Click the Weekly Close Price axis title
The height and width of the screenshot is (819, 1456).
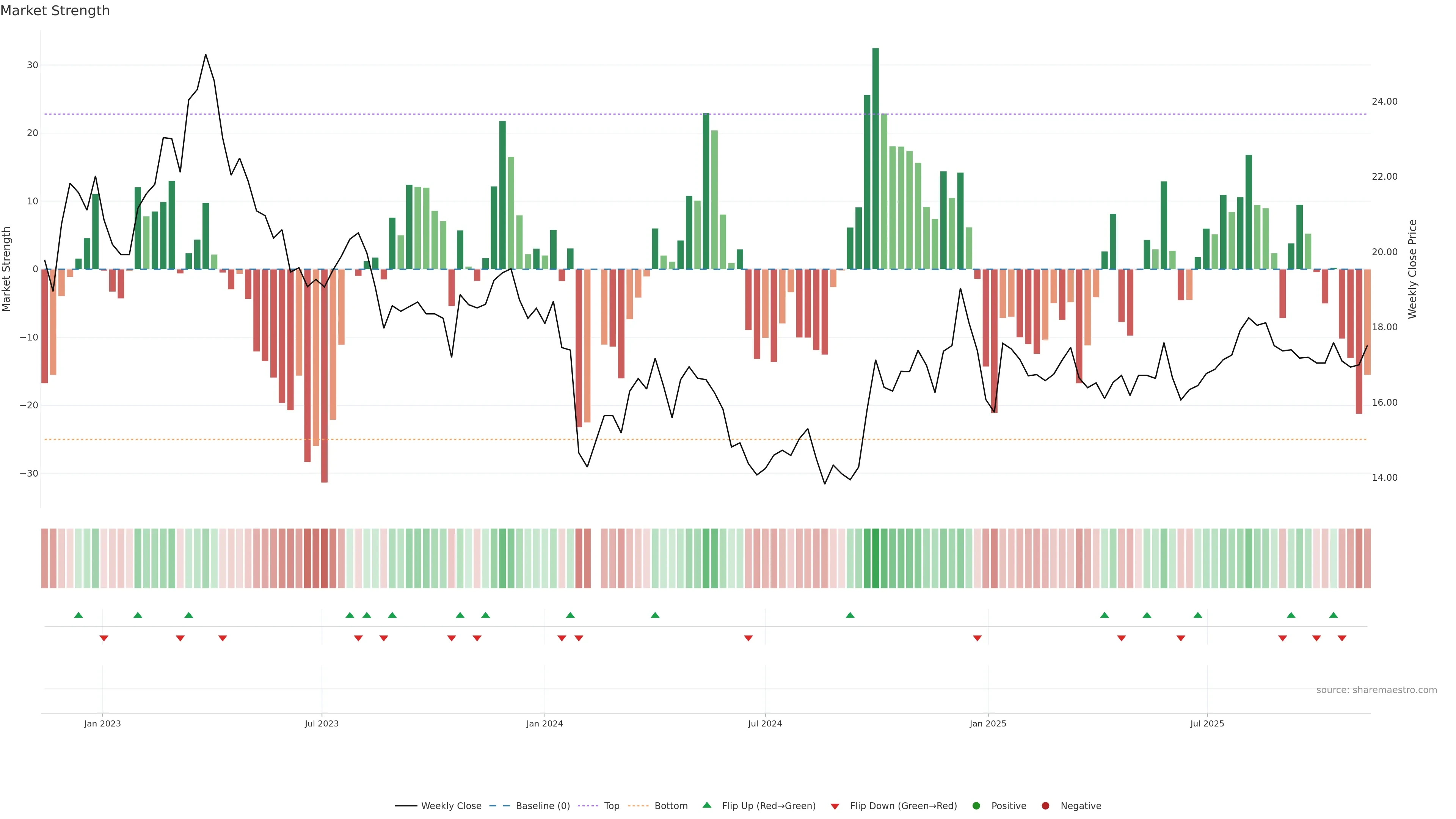1412,269
